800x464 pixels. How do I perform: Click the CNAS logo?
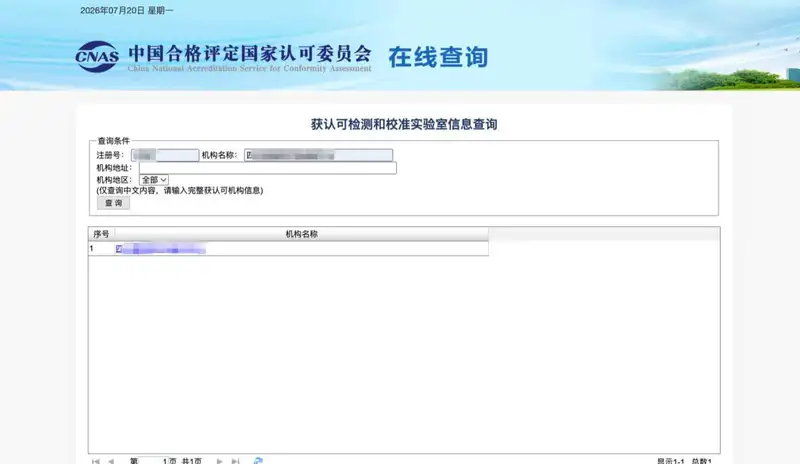[x=97, y=57]
